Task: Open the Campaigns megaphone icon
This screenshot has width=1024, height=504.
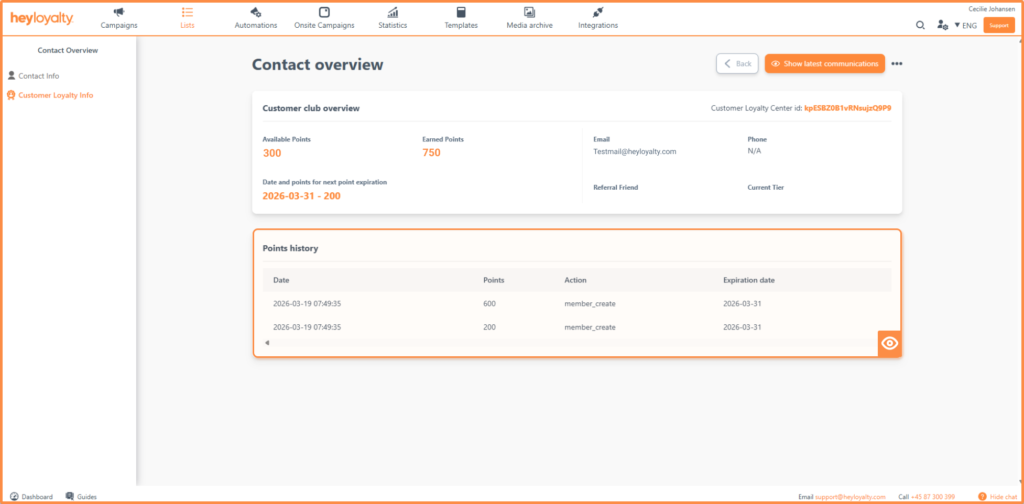Action: [119, 12]
